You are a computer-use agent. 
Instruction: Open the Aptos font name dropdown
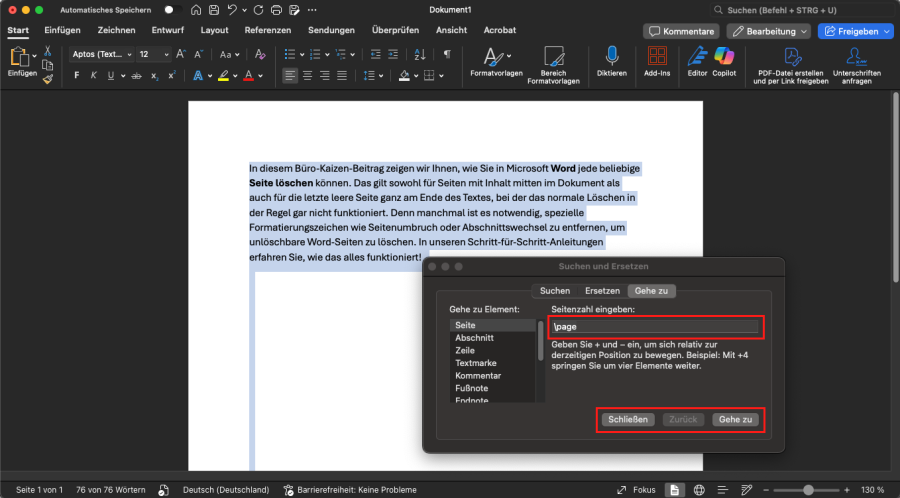pyautogui.click(x=100, y=54)
